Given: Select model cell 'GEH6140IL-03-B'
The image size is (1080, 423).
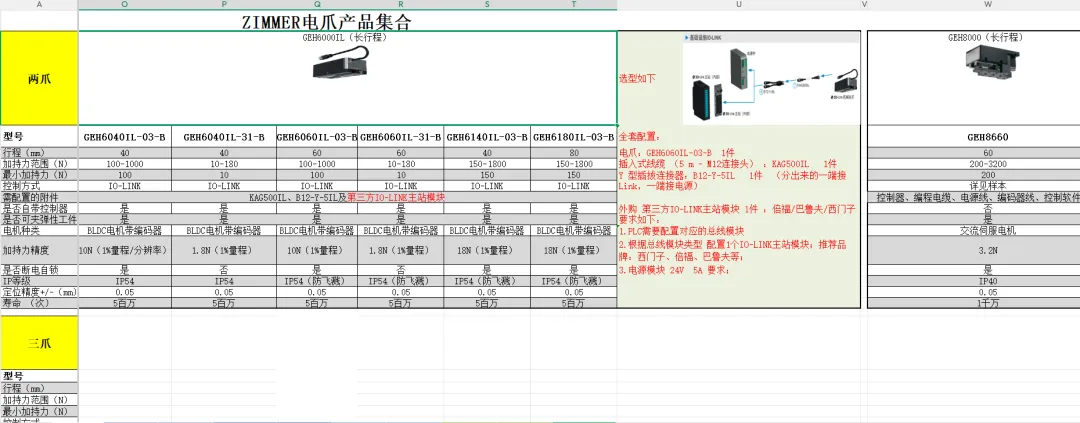Looking at the screenshot, I should point(487,137).
